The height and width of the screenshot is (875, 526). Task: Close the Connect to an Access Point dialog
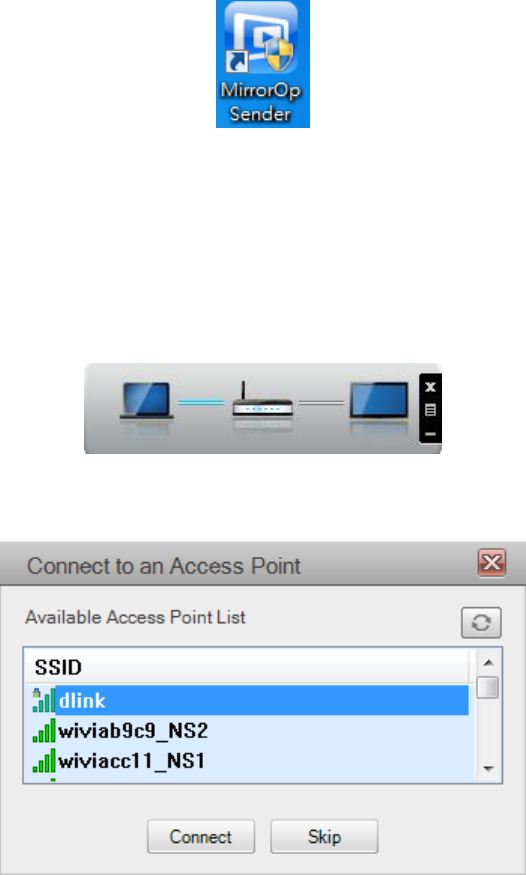click(x=491, y=562)
